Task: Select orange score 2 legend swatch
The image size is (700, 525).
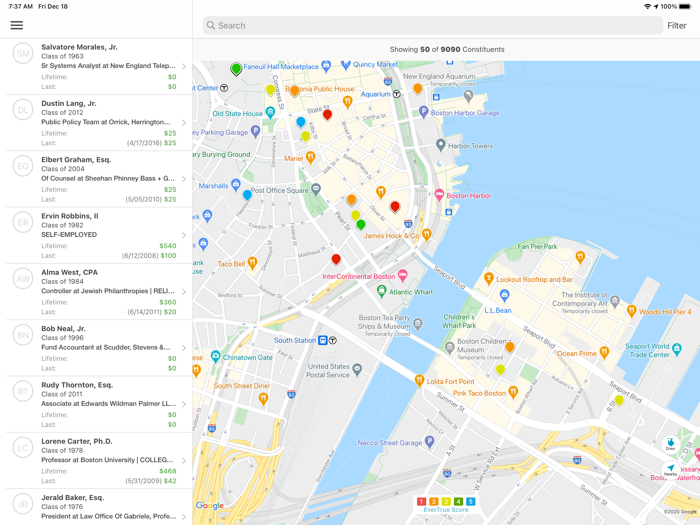Action: [433, 501]
